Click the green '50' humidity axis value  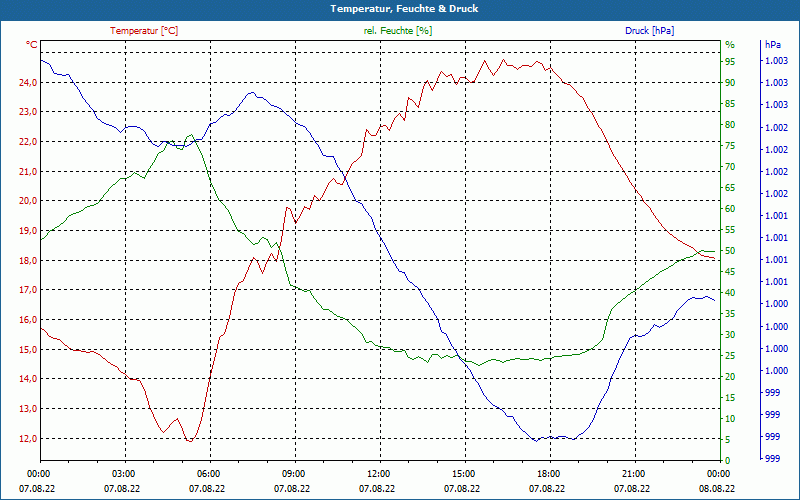[x=730, y=251]
